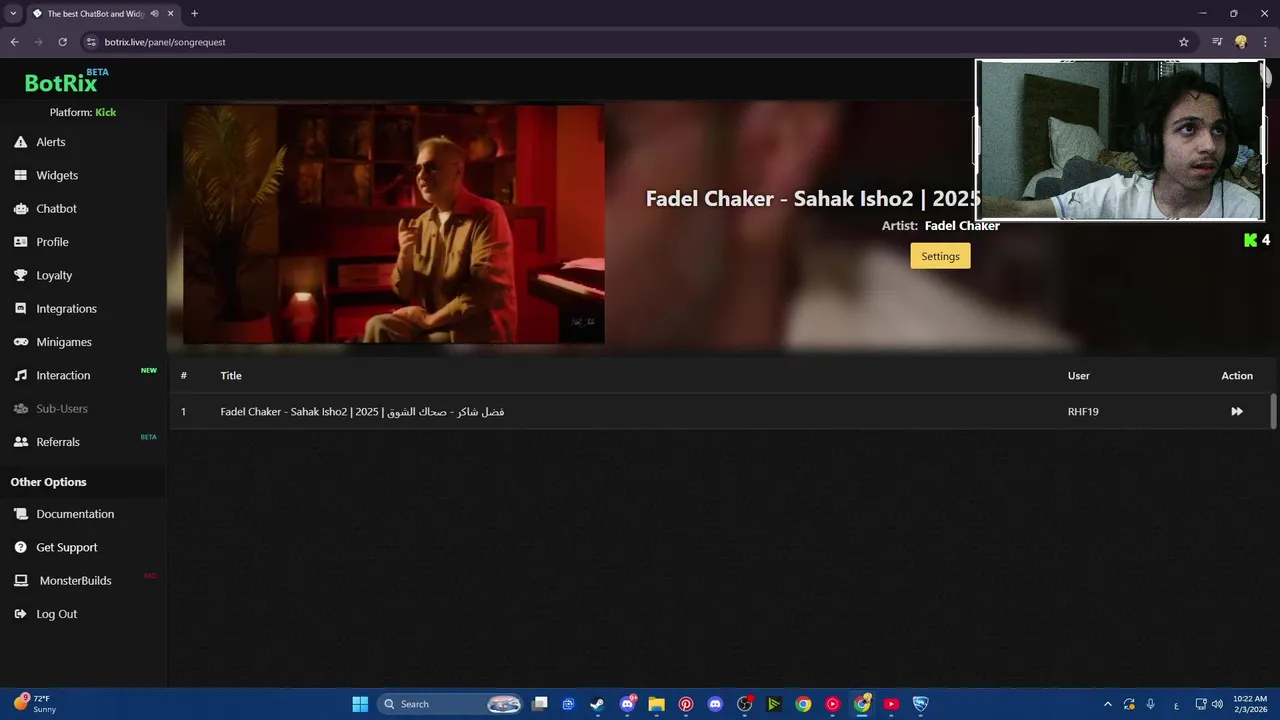Viewport: 1280px width, 720px height.
Task: Click the song video thumbnail
Action: 393,224
